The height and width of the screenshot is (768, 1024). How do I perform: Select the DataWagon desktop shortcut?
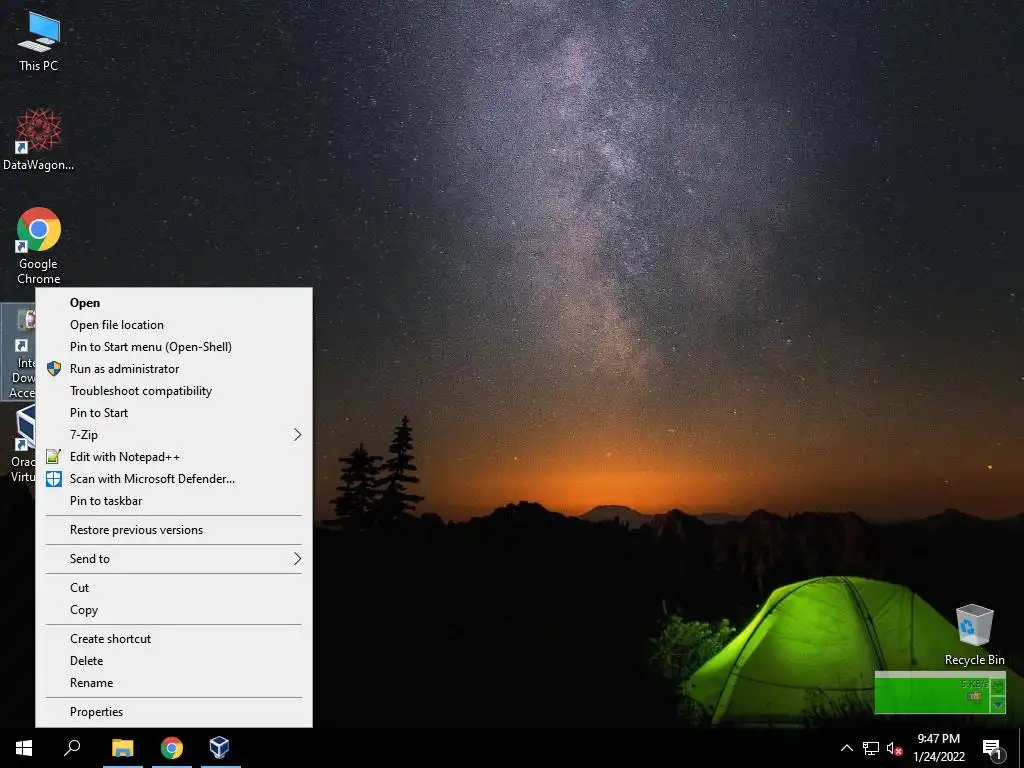pyautogui.click(x=39, y=140)
